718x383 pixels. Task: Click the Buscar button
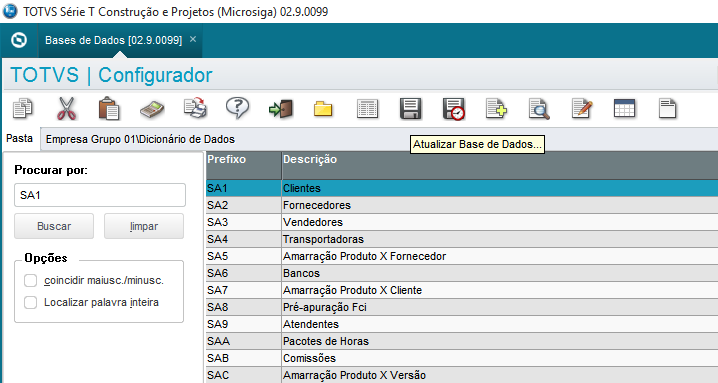point(54,226)
